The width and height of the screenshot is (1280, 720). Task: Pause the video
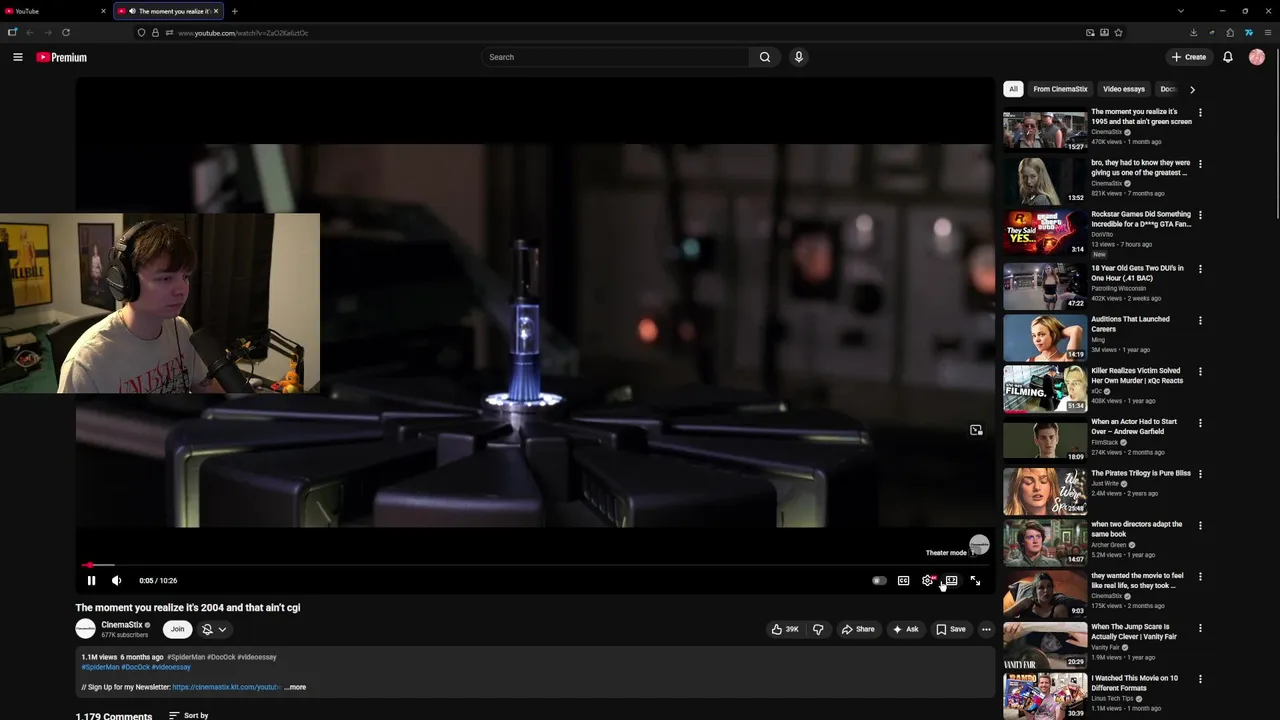91,580
